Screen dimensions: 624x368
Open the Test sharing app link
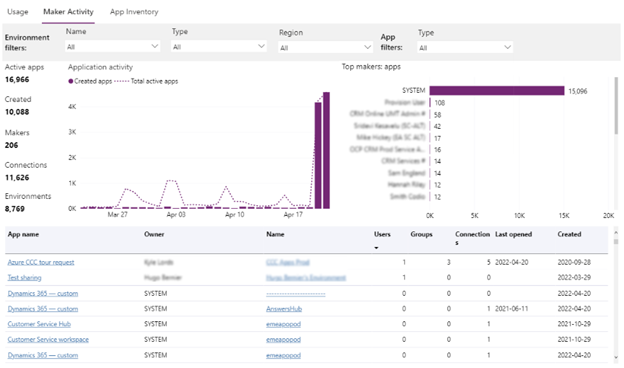(24, 278)
